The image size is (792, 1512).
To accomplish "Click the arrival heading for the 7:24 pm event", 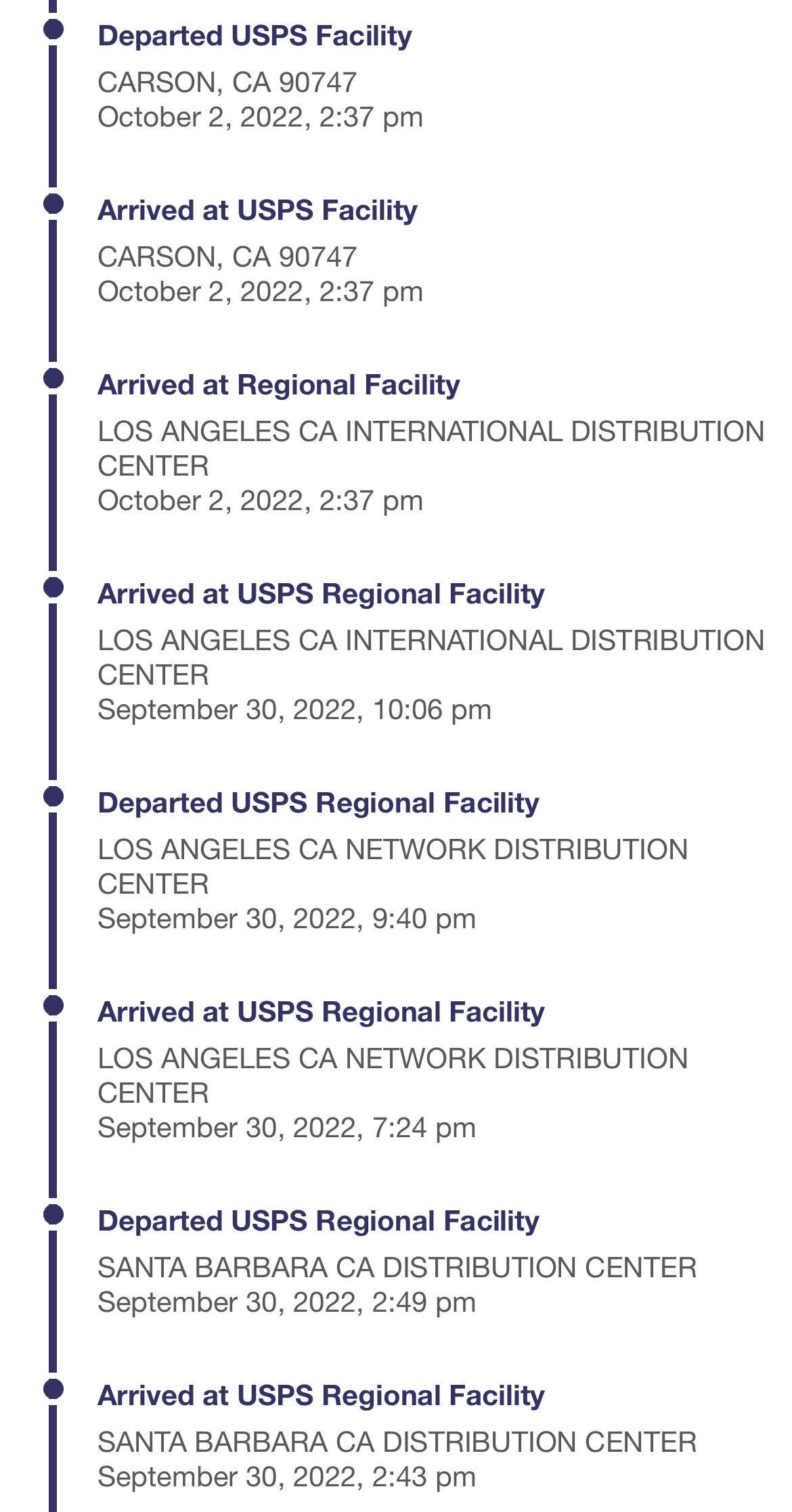I will [x=321, y=1012].
